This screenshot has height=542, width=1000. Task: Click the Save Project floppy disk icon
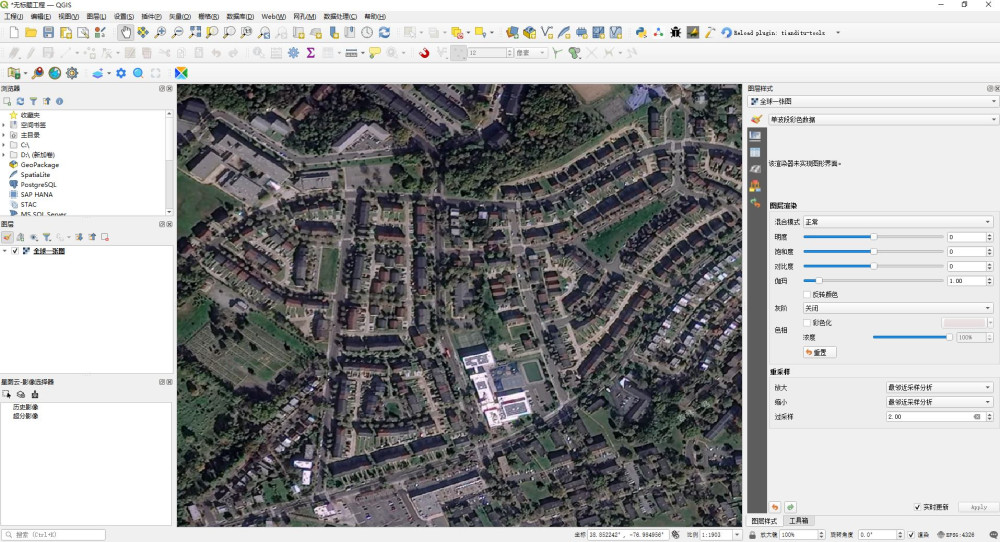(48, 33)
